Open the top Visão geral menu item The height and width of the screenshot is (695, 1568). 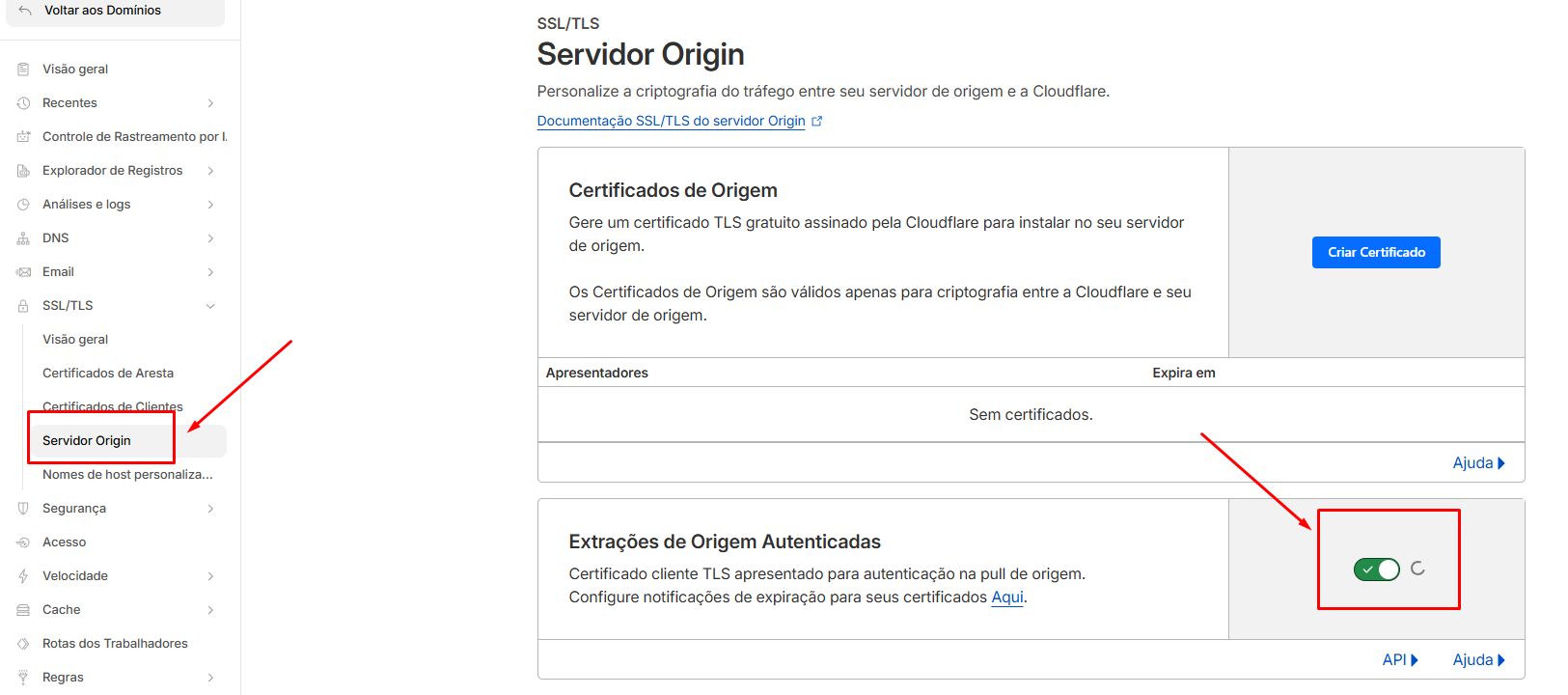[75, 69]
